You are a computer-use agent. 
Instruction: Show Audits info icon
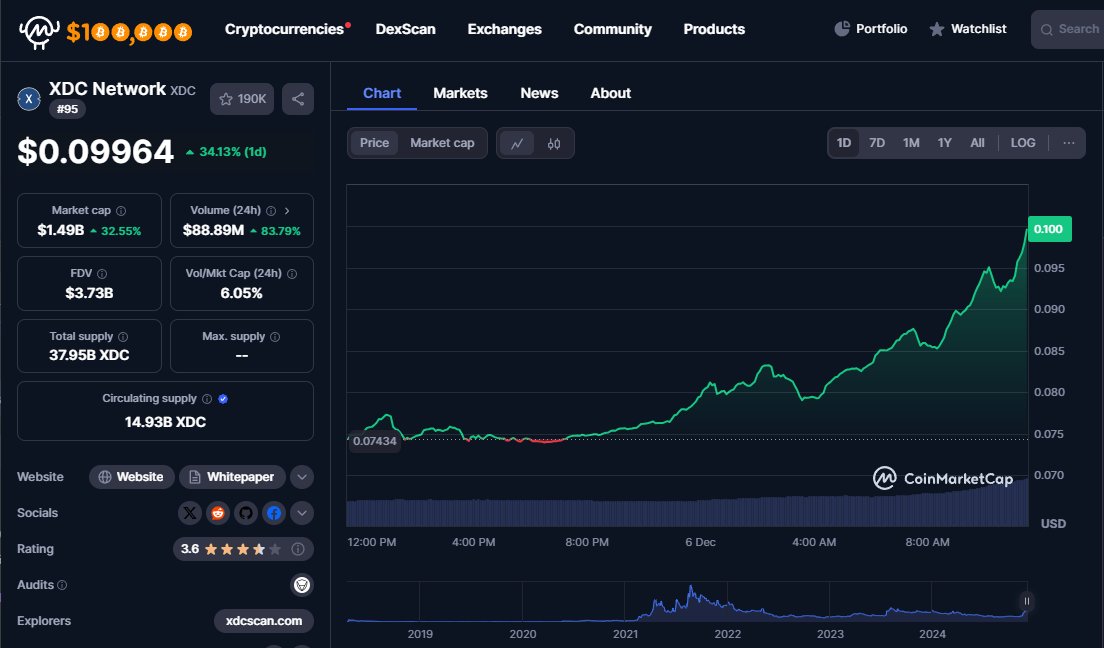[x=62, y=585]
